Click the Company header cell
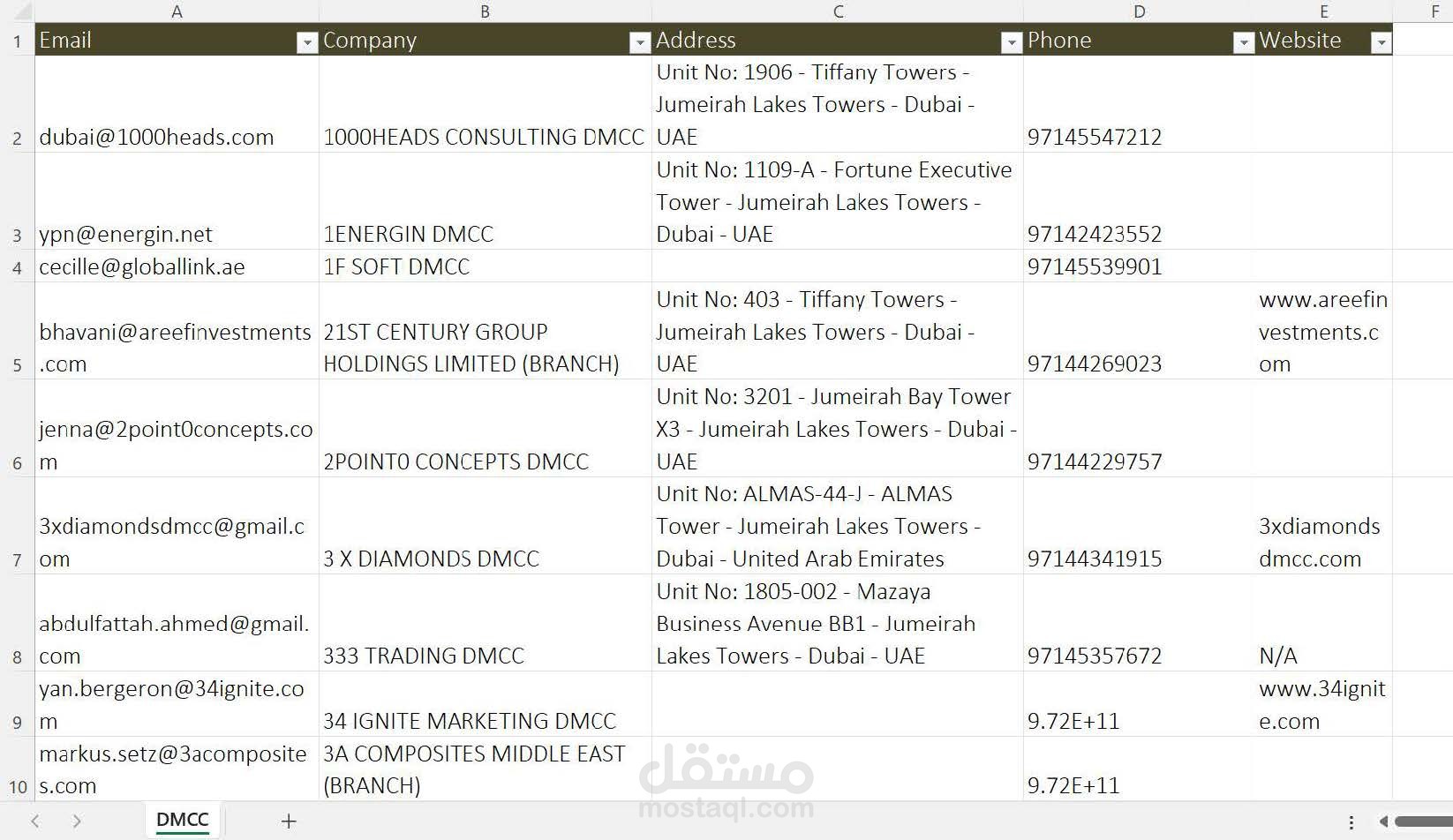This screenshot has width=1453, height=840. click(x=485, y=40)
